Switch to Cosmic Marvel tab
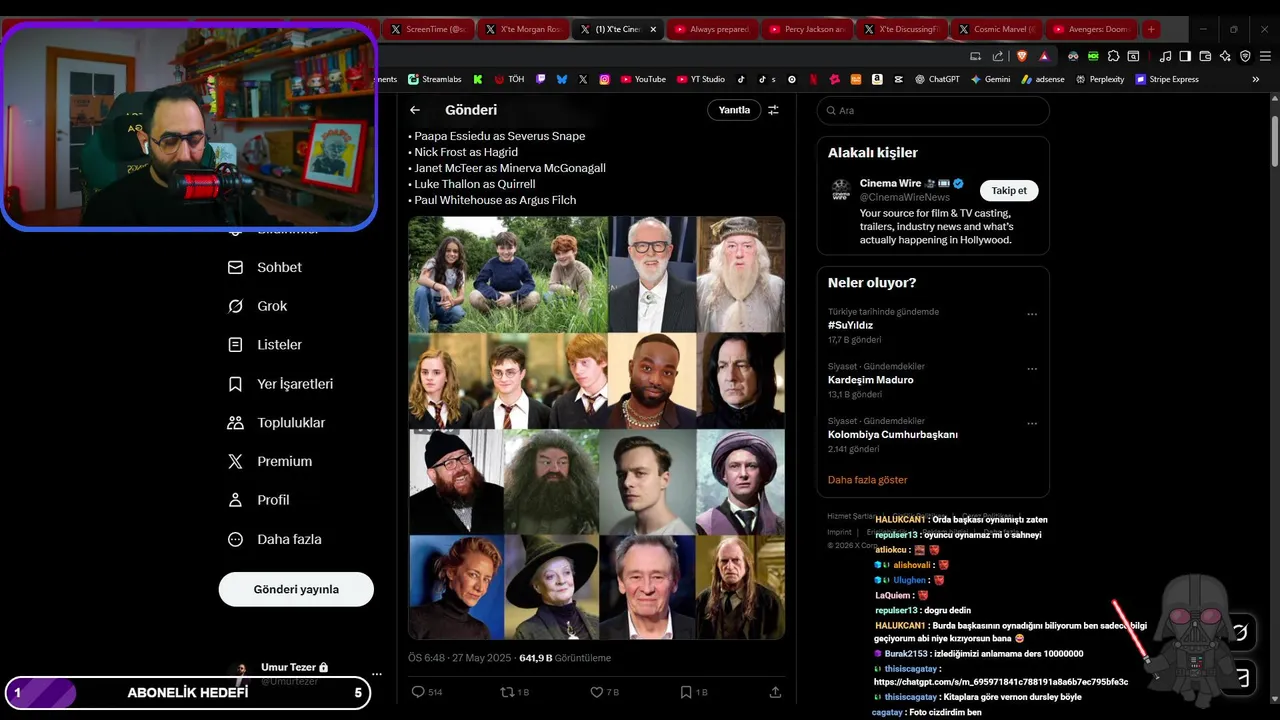The width and height of the screenshot is (1280, 720). [x=995, y=29]
